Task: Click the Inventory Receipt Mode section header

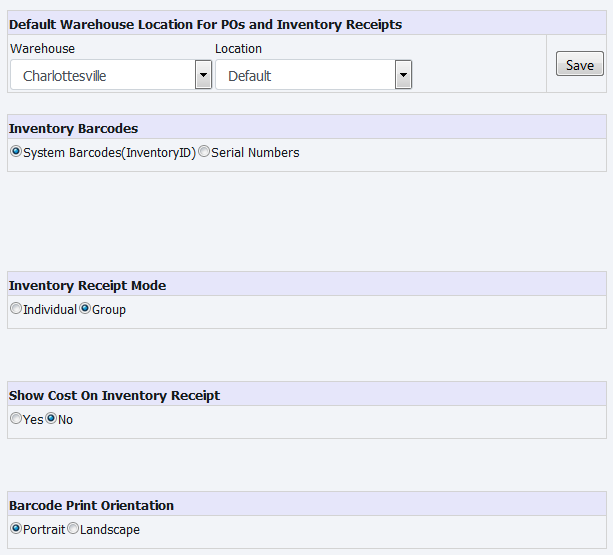Action: point(87,286)
